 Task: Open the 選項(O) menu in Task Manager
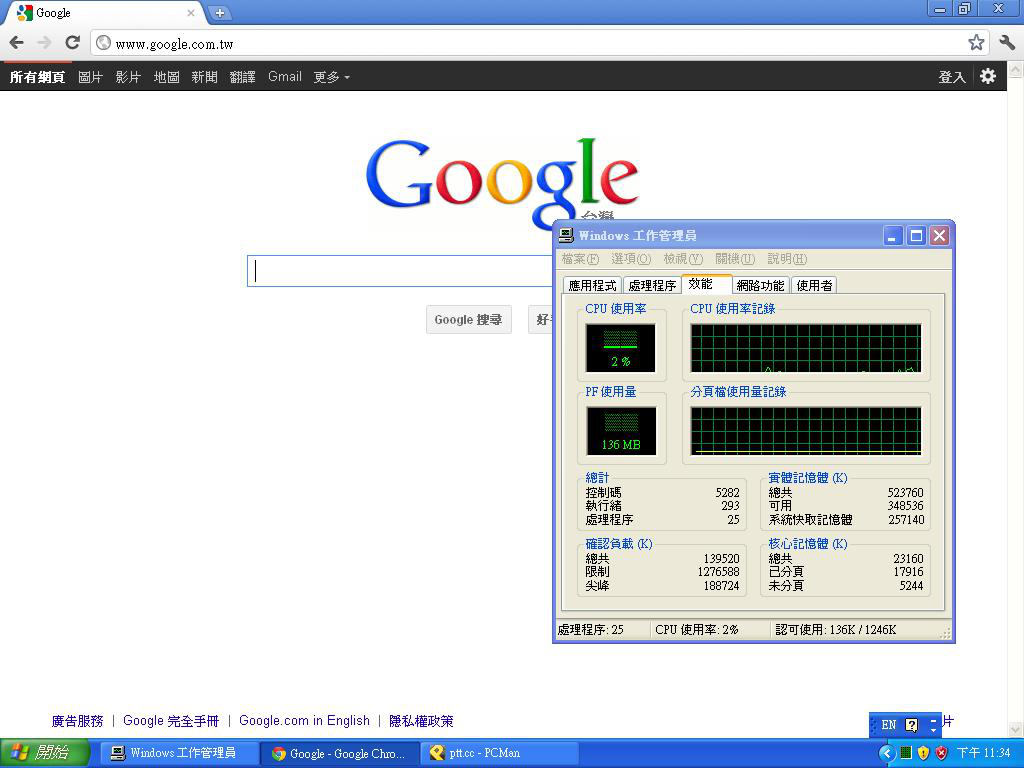[631, 259]
